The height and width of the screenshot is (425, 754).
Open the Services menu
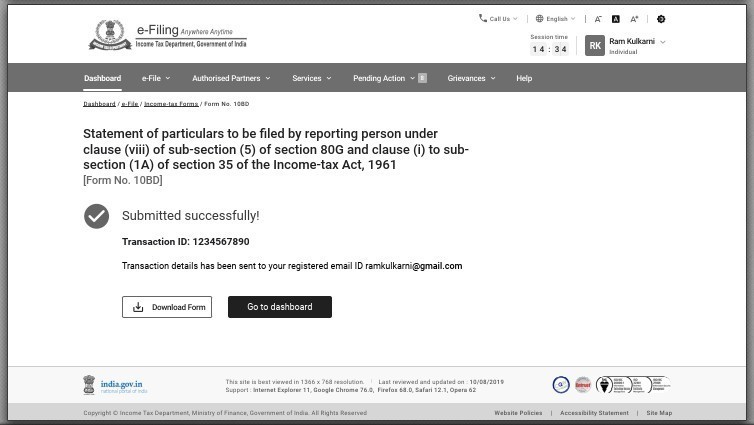point(311,78)
